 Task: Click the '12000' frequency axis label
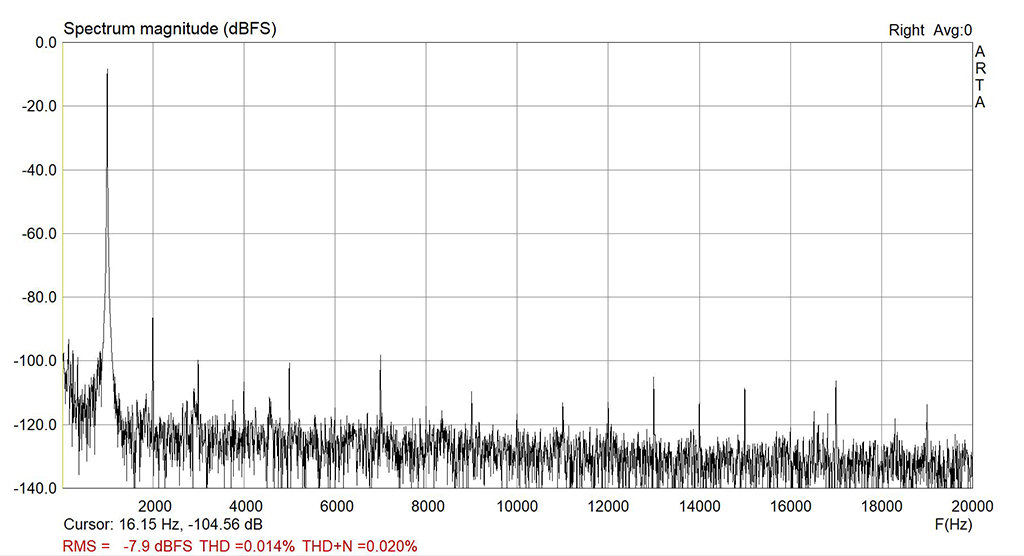click(x=608, y=506)
